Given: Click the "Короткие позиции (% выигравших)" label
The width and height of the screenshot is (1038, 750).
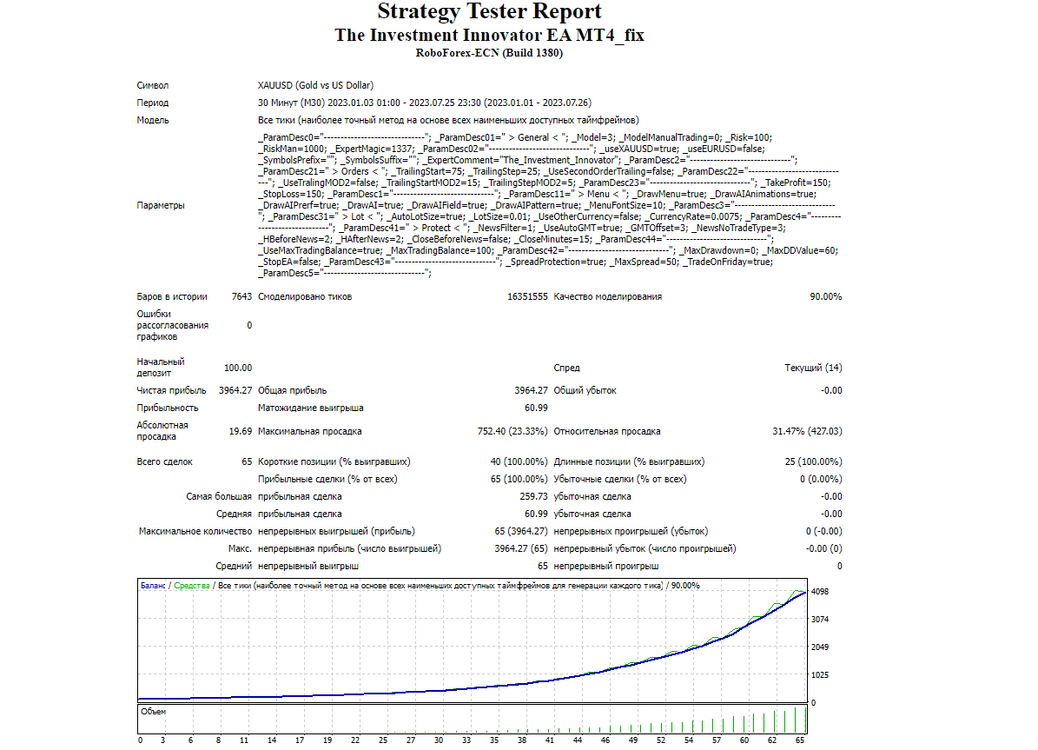Looking at the screenshot, I should click(334, 461).
